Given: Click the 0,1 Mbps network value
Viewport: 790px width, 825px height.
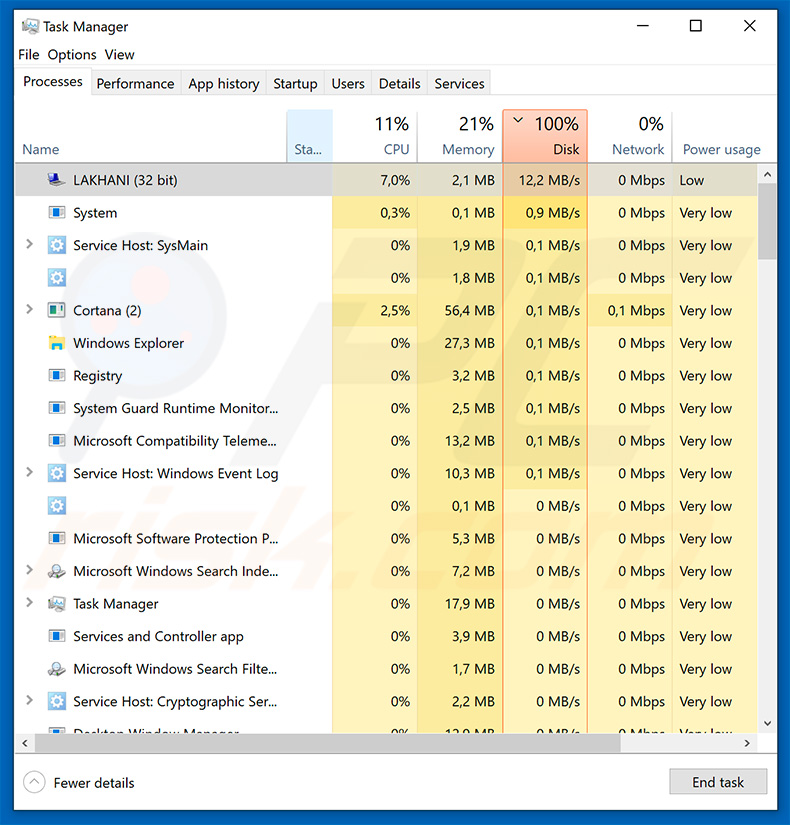Looking at the screenshot, I should 636,311.
